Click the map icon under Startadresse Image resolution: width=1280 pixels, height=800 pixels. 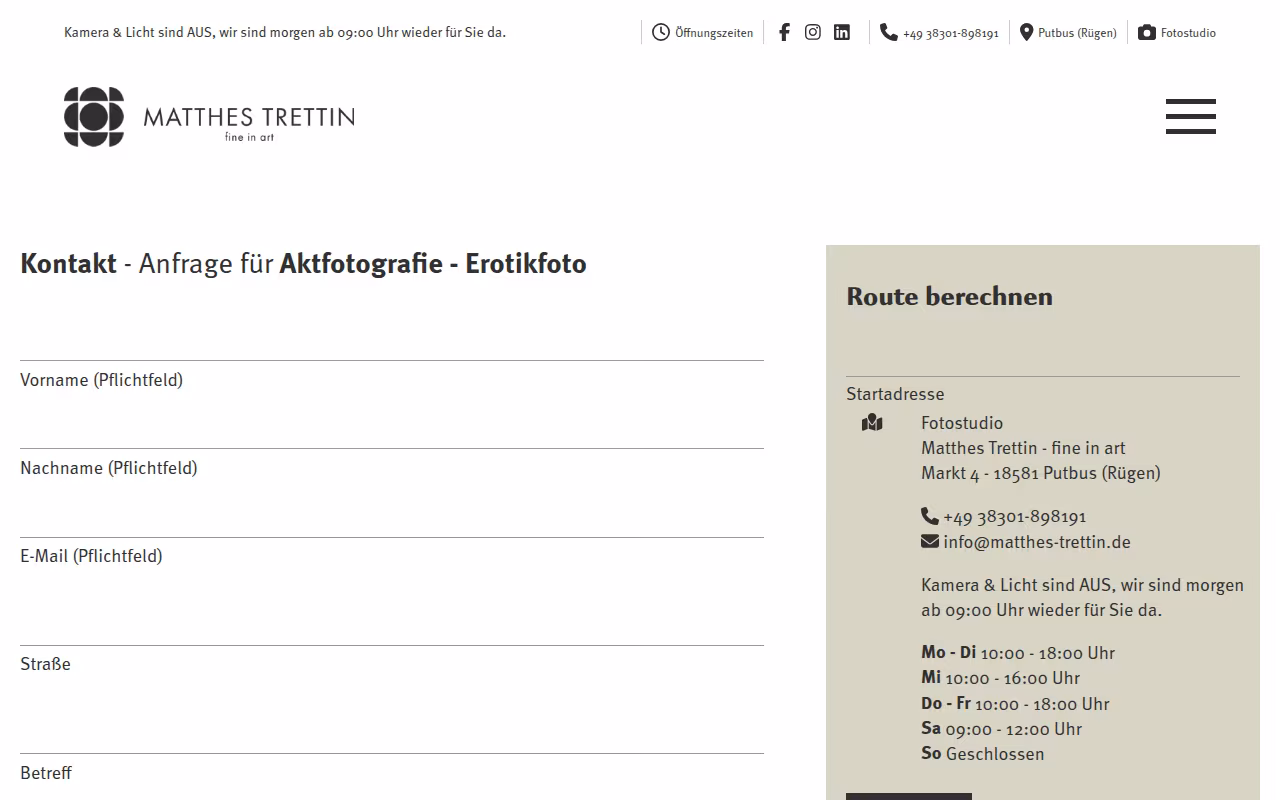tap(872, 423)
